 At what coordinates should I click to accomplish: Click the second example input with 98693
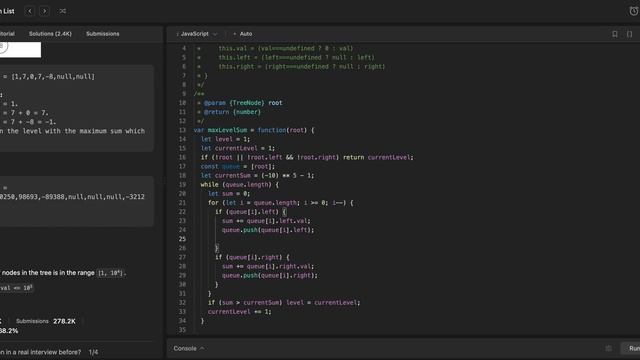(72, 197)
